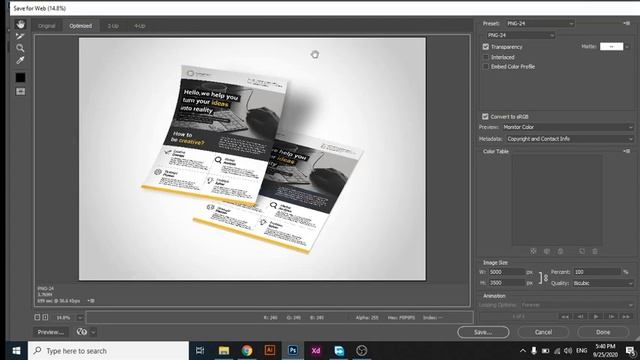Open the eyedropper color black swatch
This screenshot has height=360, width=640.
coord(20,78)
